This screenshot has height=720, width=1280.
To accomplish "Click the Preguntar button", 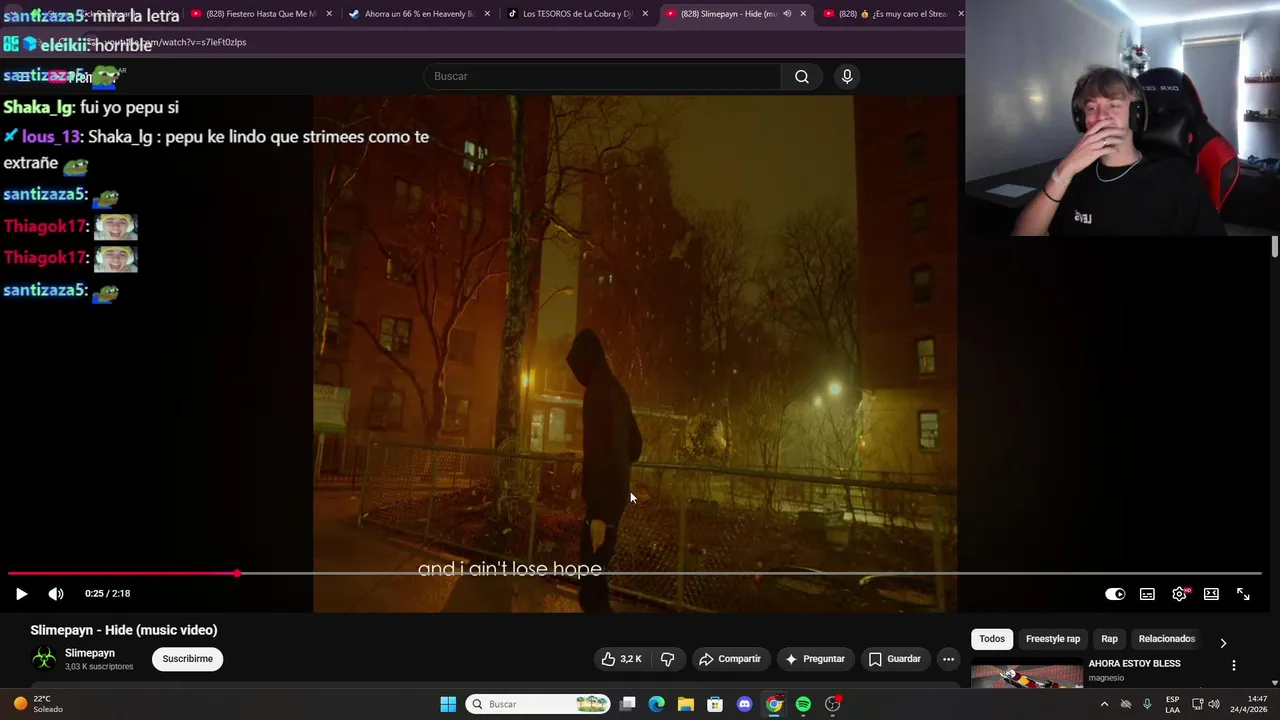I will click(816, 659).
